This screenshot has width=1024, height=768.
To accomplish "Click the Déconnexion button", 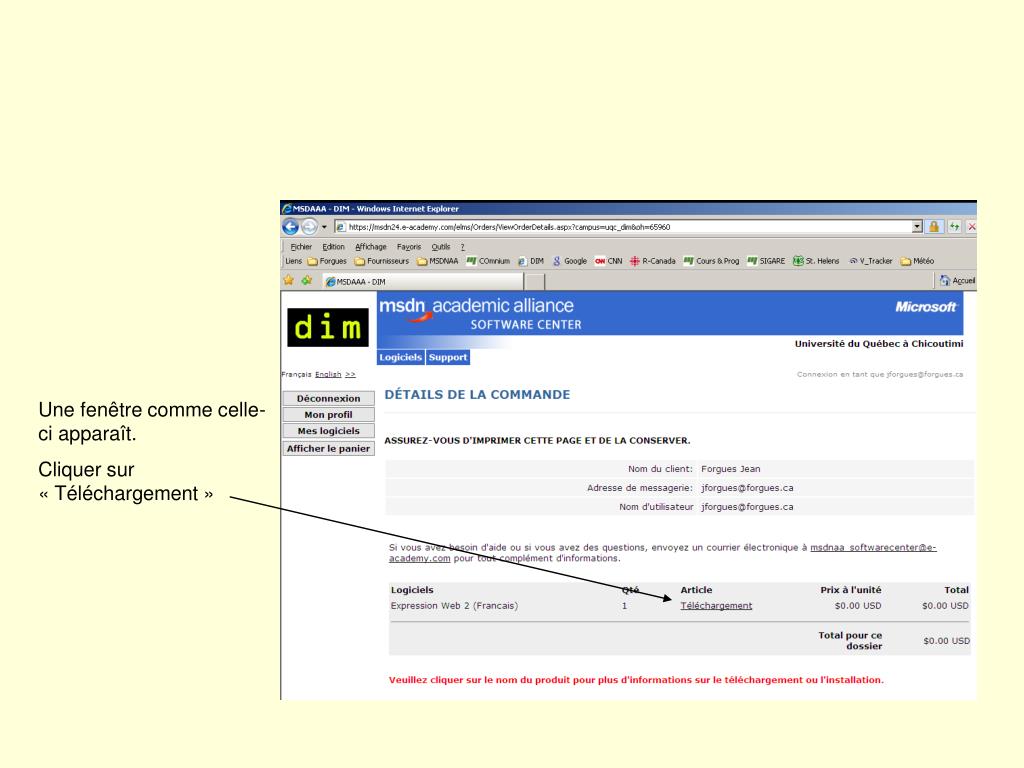I will (328, 398).
